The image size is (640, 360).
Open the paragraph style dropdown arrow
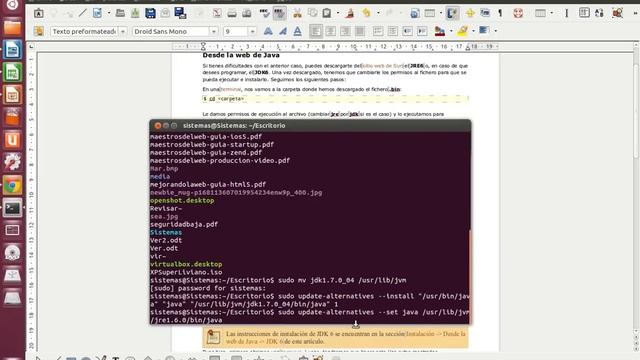(123, 31)
